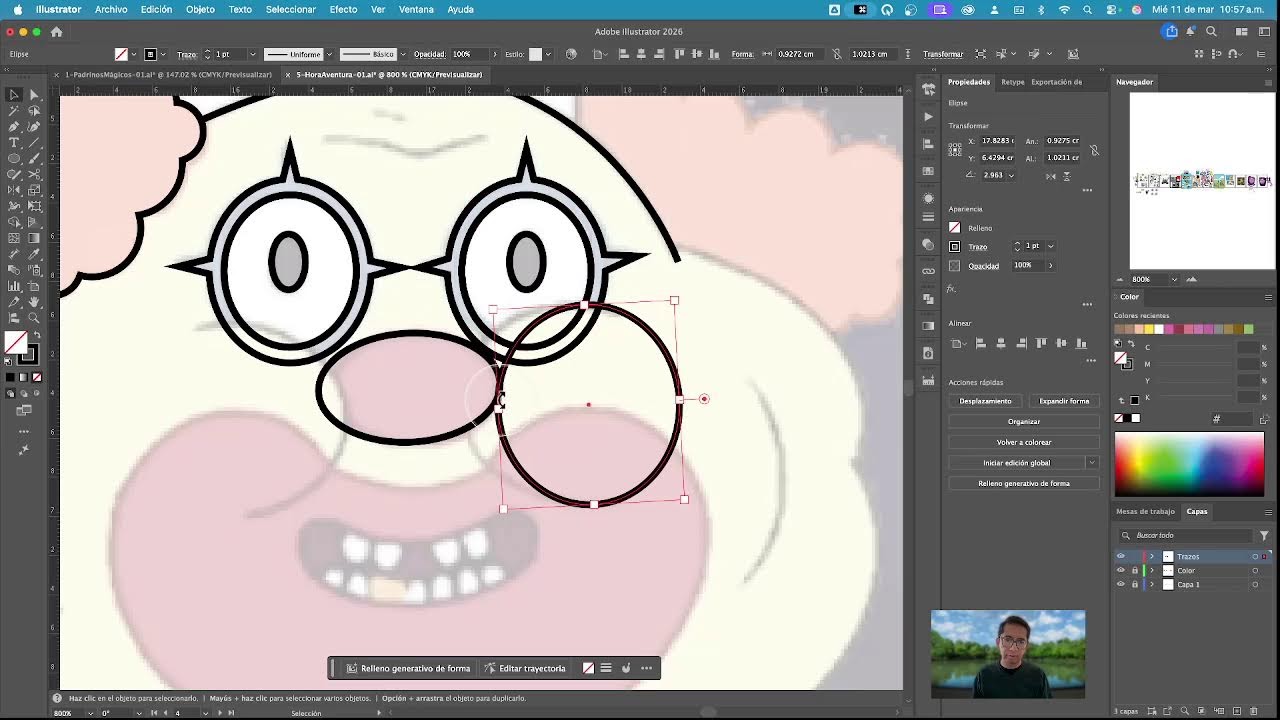Pick the Ellipse tool in toolbar
Viewport: 1280px width, 720px height.
[x=14, y=159]
